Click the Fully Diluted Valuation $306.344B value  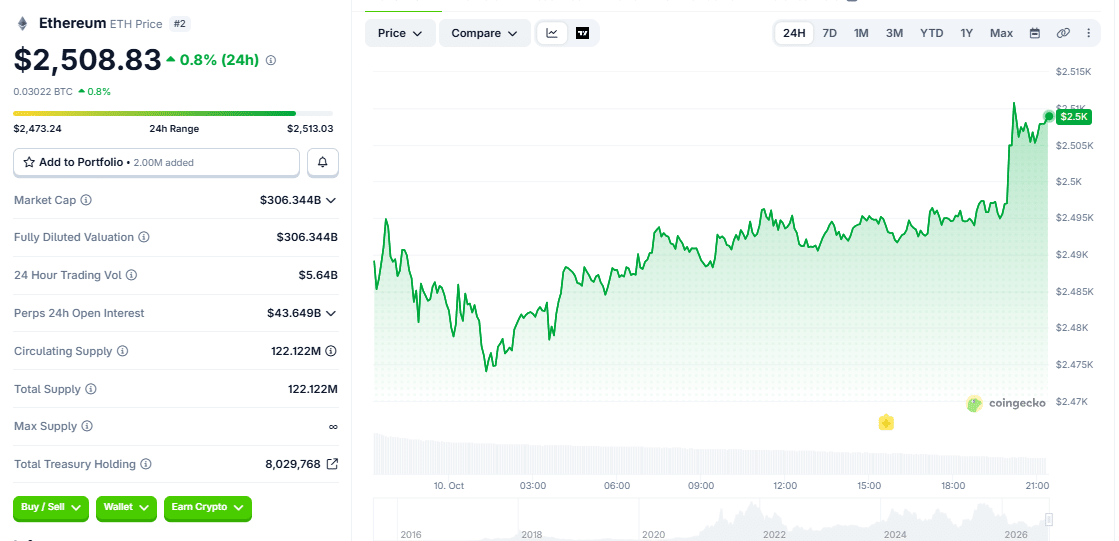coord(307,237)
